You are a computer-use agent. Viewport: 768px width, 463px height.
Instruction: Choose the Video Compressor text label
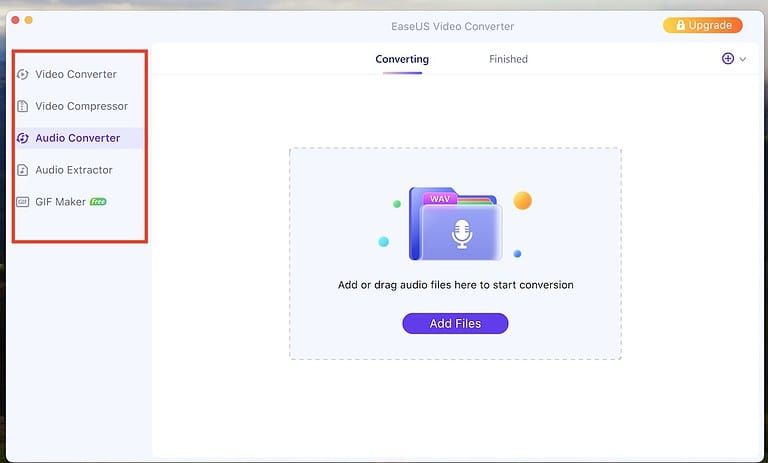tap(82, 106)
